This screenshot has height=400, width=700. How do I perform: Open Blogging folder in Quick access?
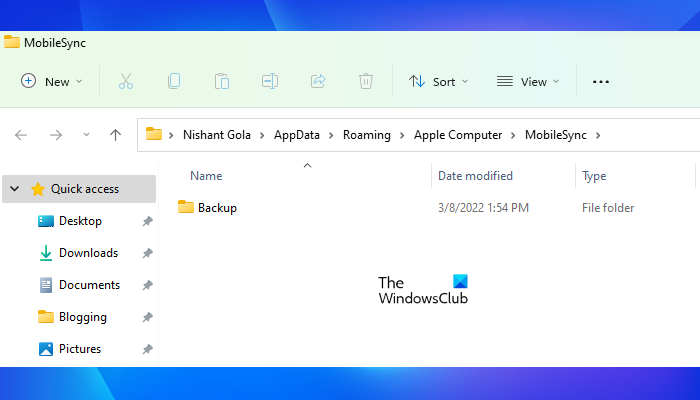(83, 317)
